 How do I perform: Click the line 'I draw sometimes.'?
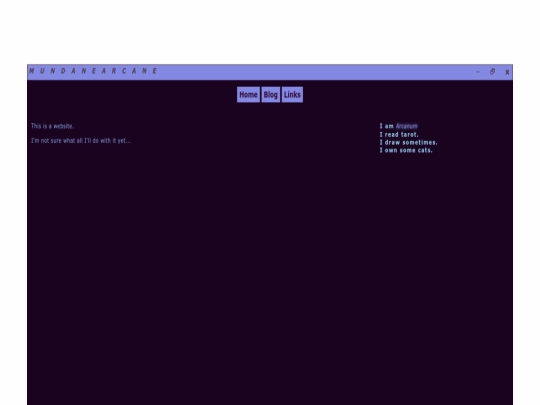pos(408,142)
